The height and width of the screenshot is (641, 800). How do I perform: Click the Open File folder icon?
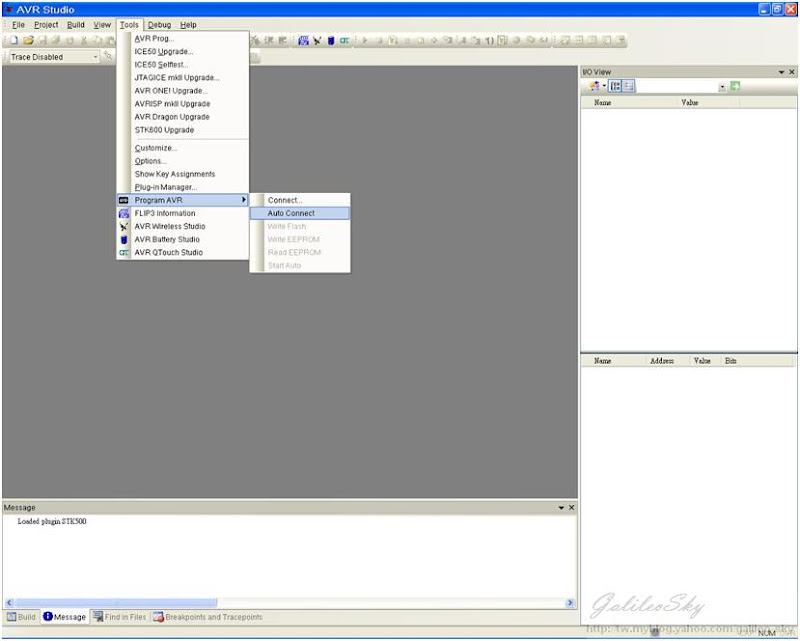click(29, 40)
